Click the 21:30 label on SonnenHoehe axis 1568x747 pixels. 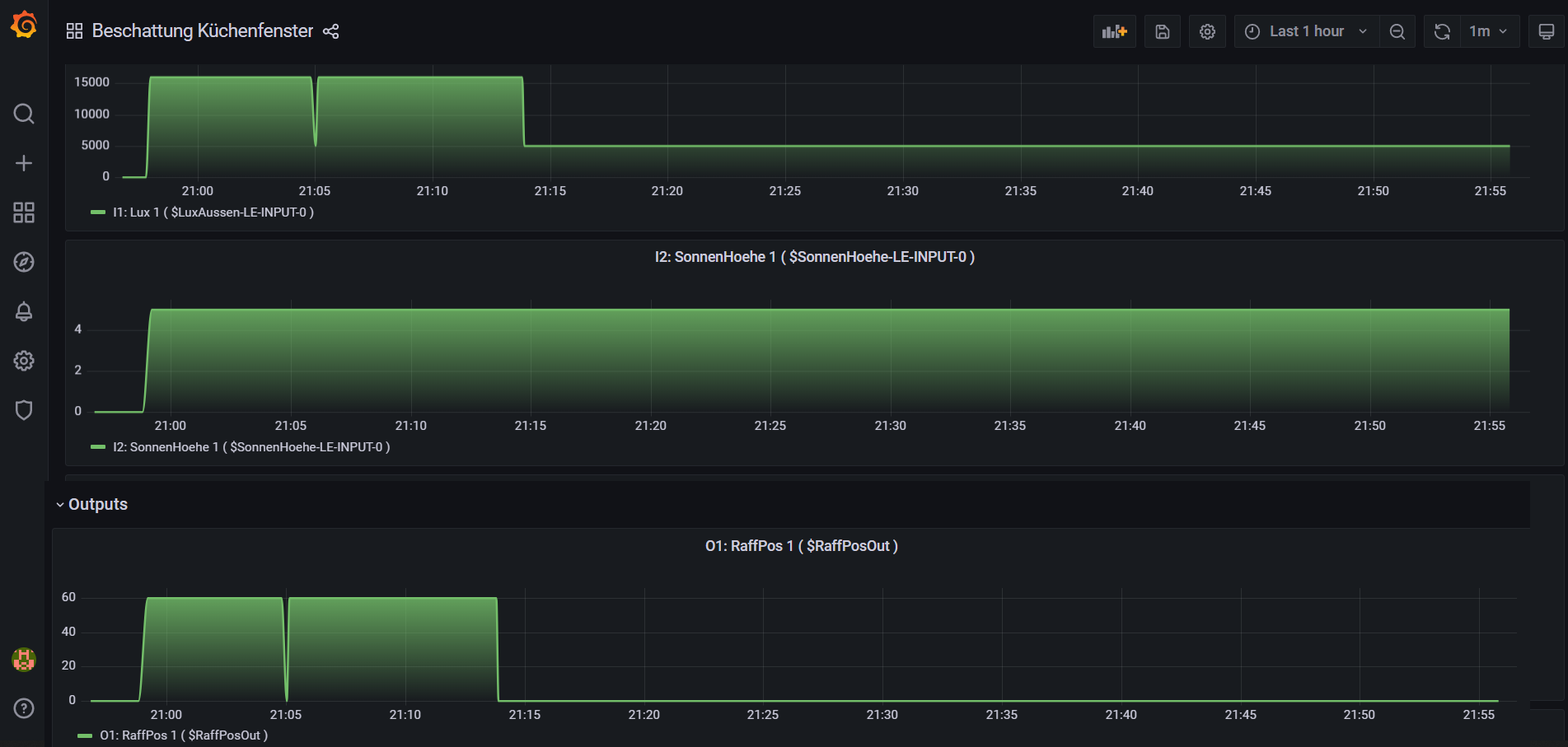[x=890, y=426]
